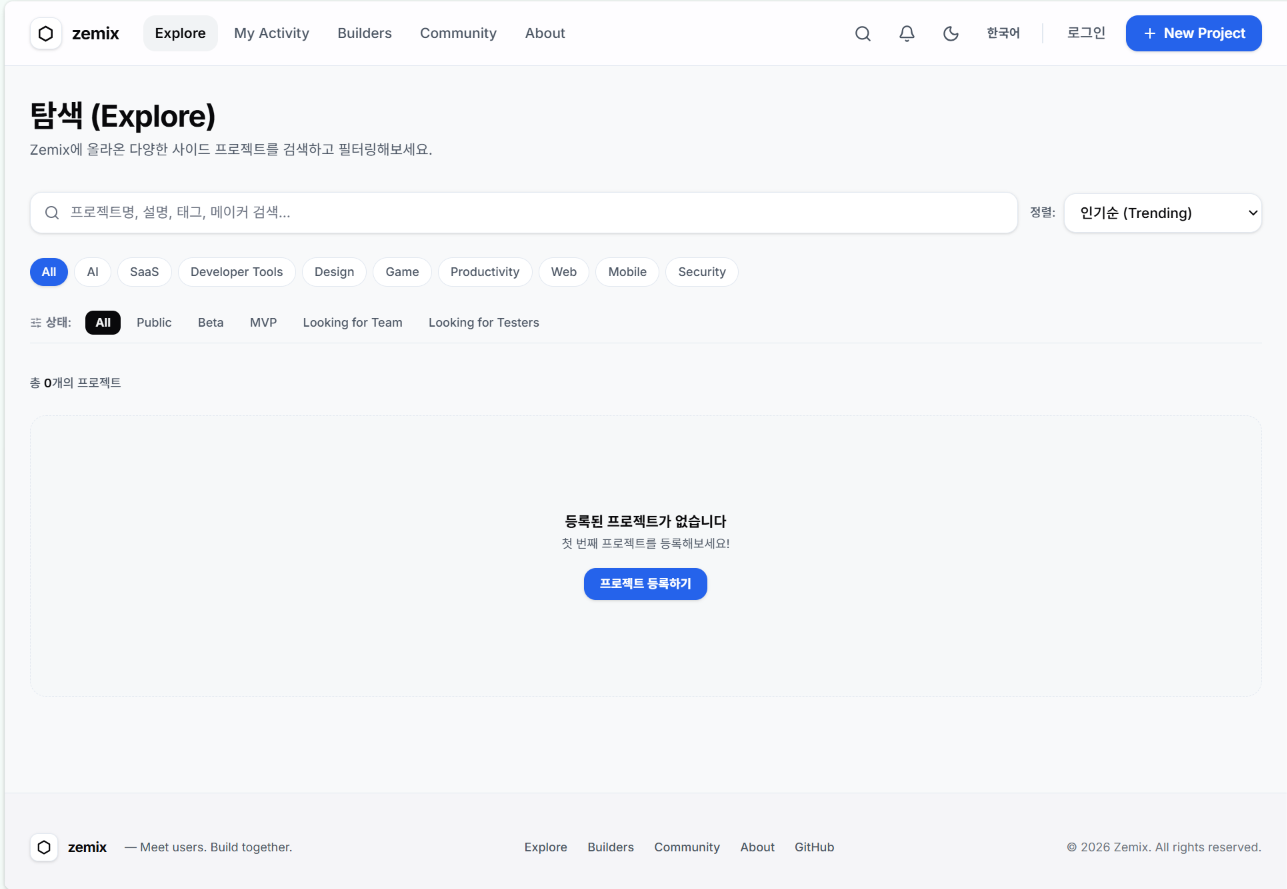Open notifications via the bell icon
Image resolution: width=1287 pixels, height=889 pixels.
click(x=907, y=33)
